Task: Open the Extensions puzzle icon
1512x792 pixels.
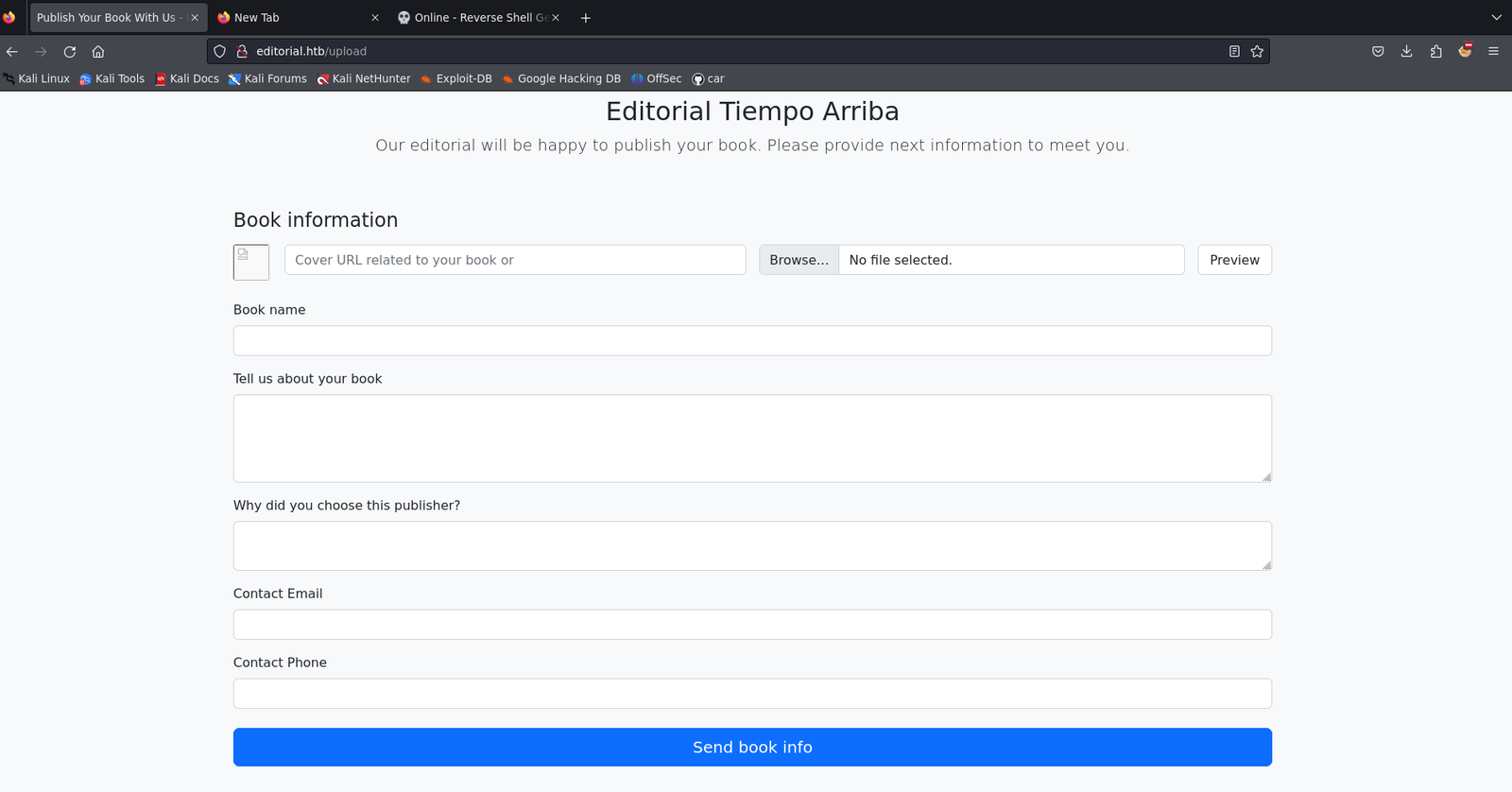Action: tap(1435, 52)
